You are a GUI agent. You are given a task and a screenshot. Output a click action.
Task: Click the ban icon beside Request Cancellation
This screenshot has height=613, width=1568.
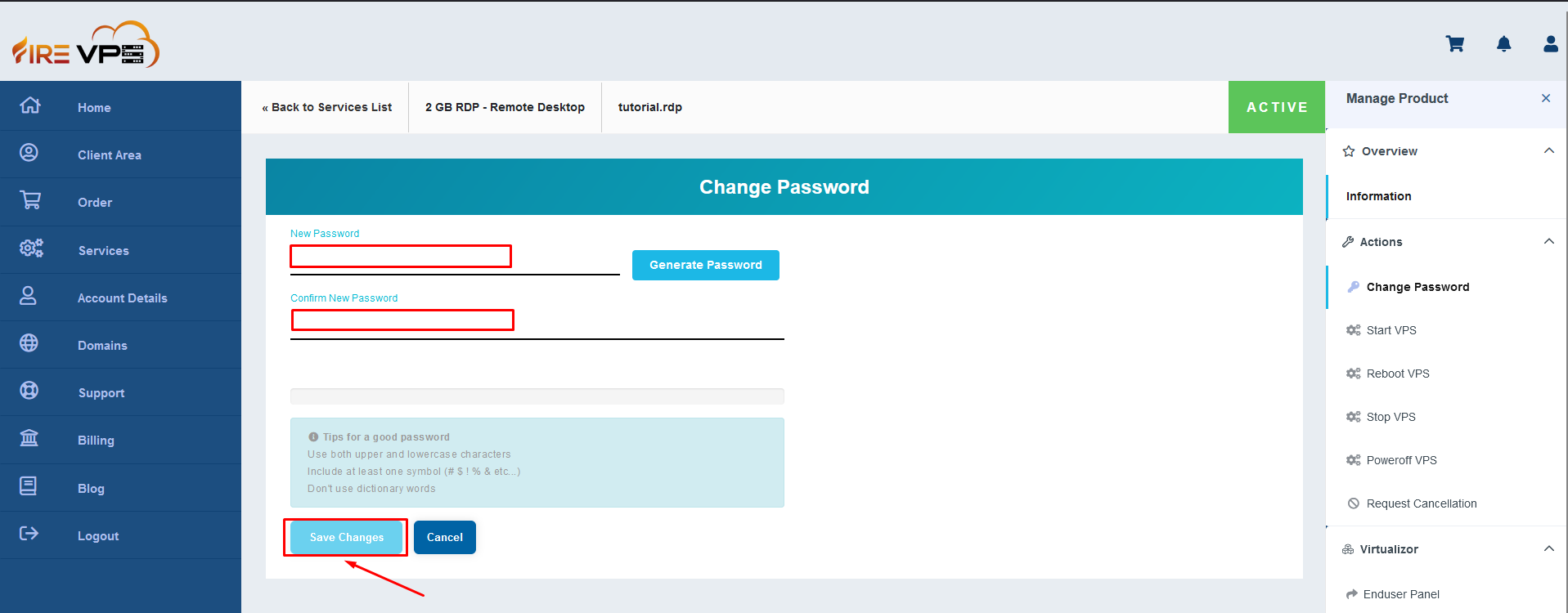pos(1354,503)
